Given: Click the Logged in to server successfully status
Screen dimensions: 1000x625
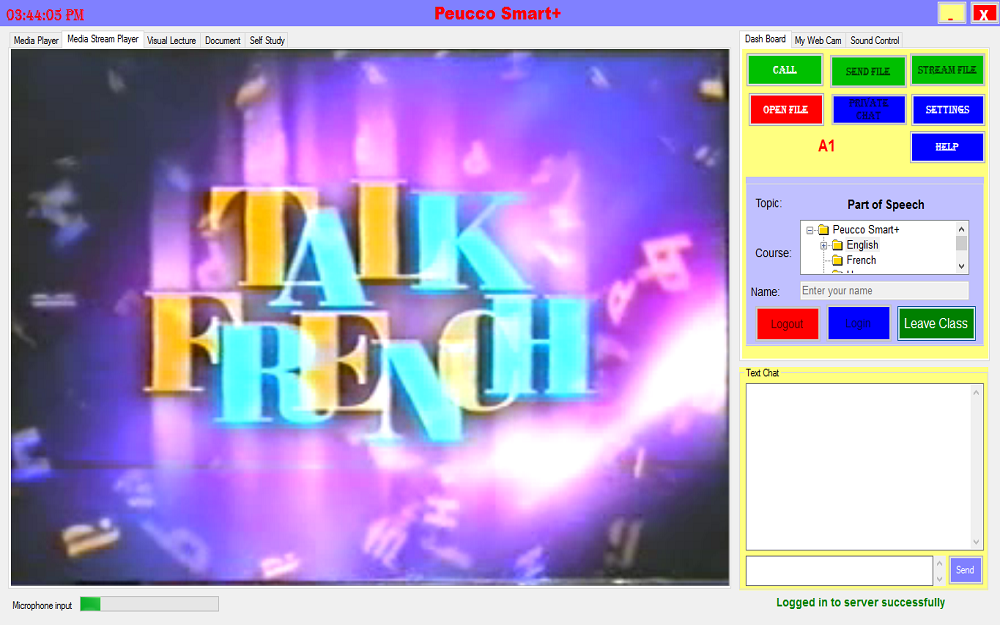Looking at the screenshot, I should (x=860, y=603).
